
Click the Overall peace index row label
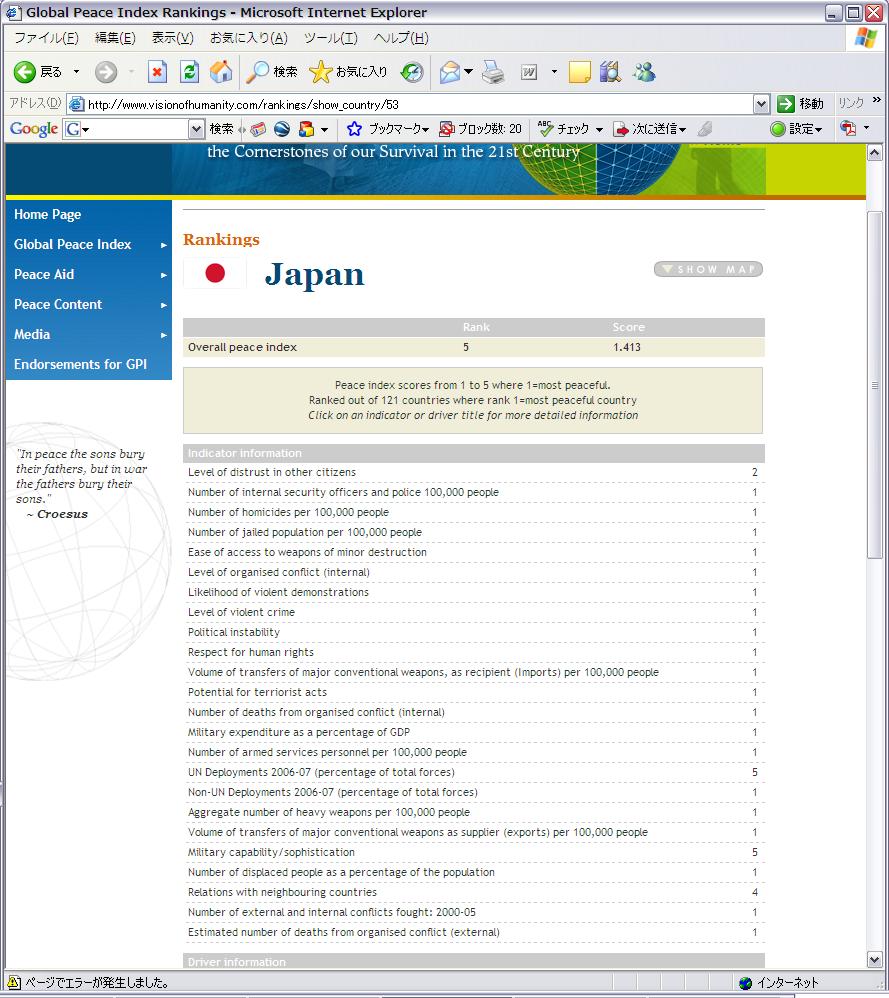[242, 347]
